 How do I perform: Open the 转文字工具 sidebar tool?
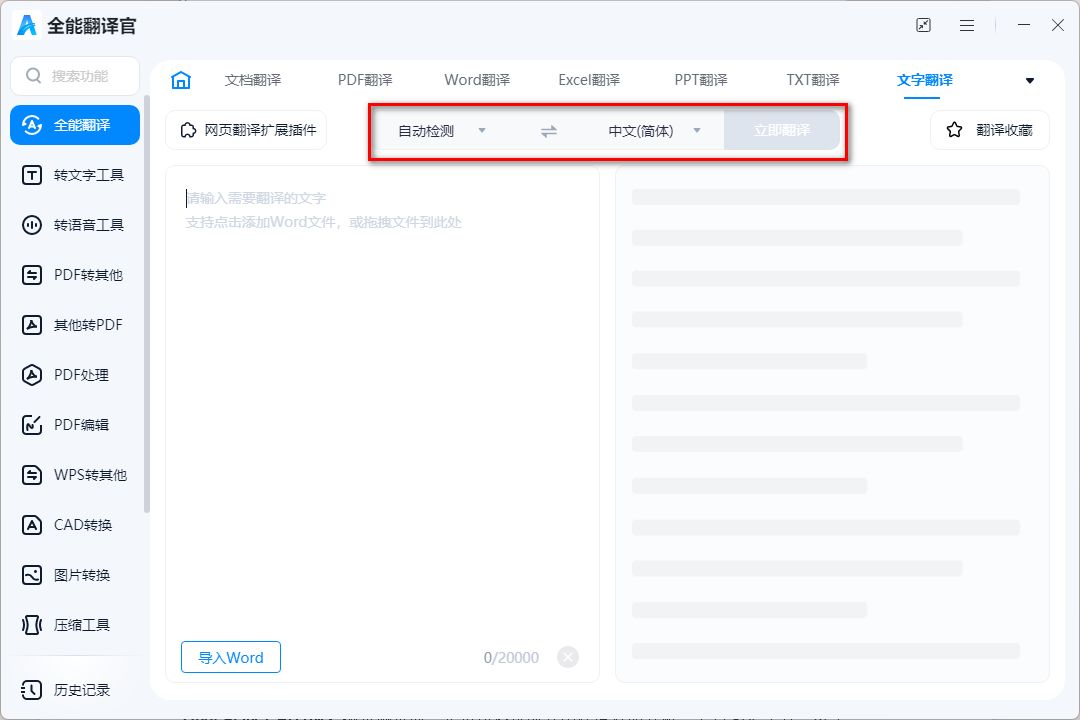coord(75,175)
